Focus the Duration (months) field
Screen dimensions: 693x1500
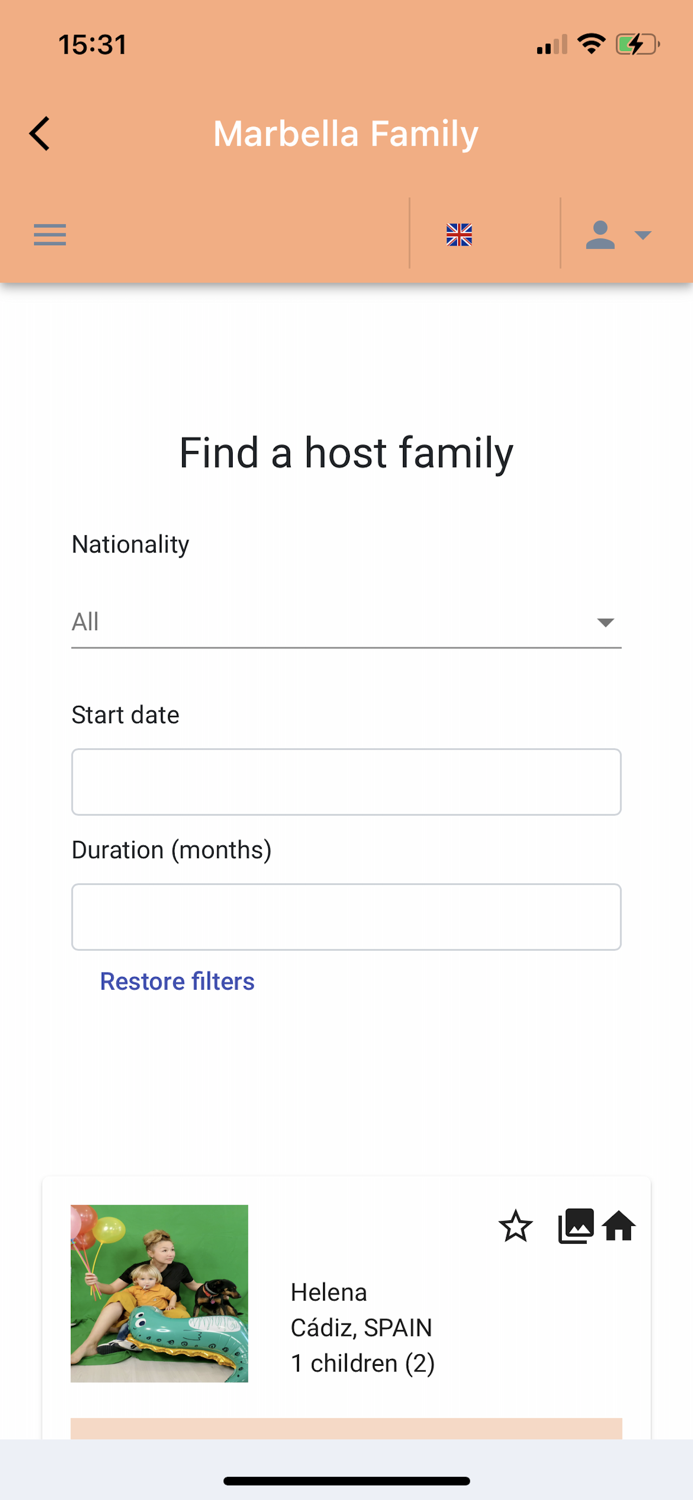coord(346,917)
